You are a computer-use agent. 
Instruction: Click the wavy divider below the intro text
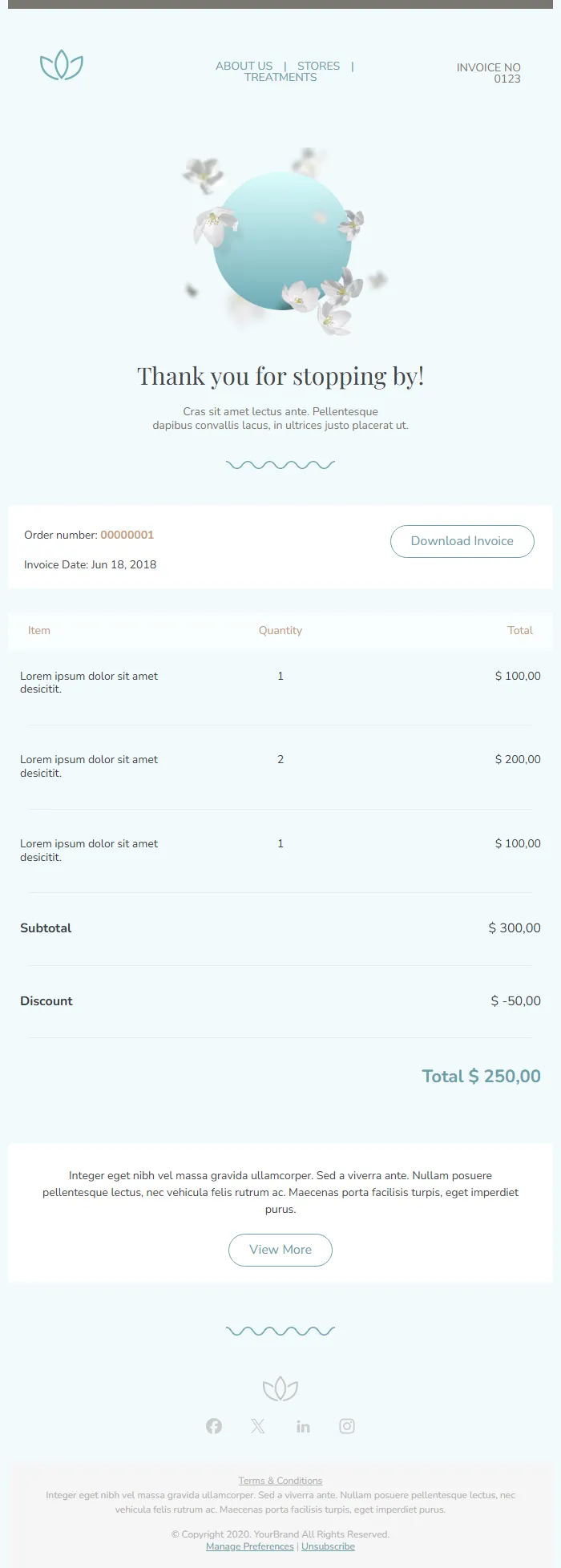pyautogui.click(x=280, y=465)
